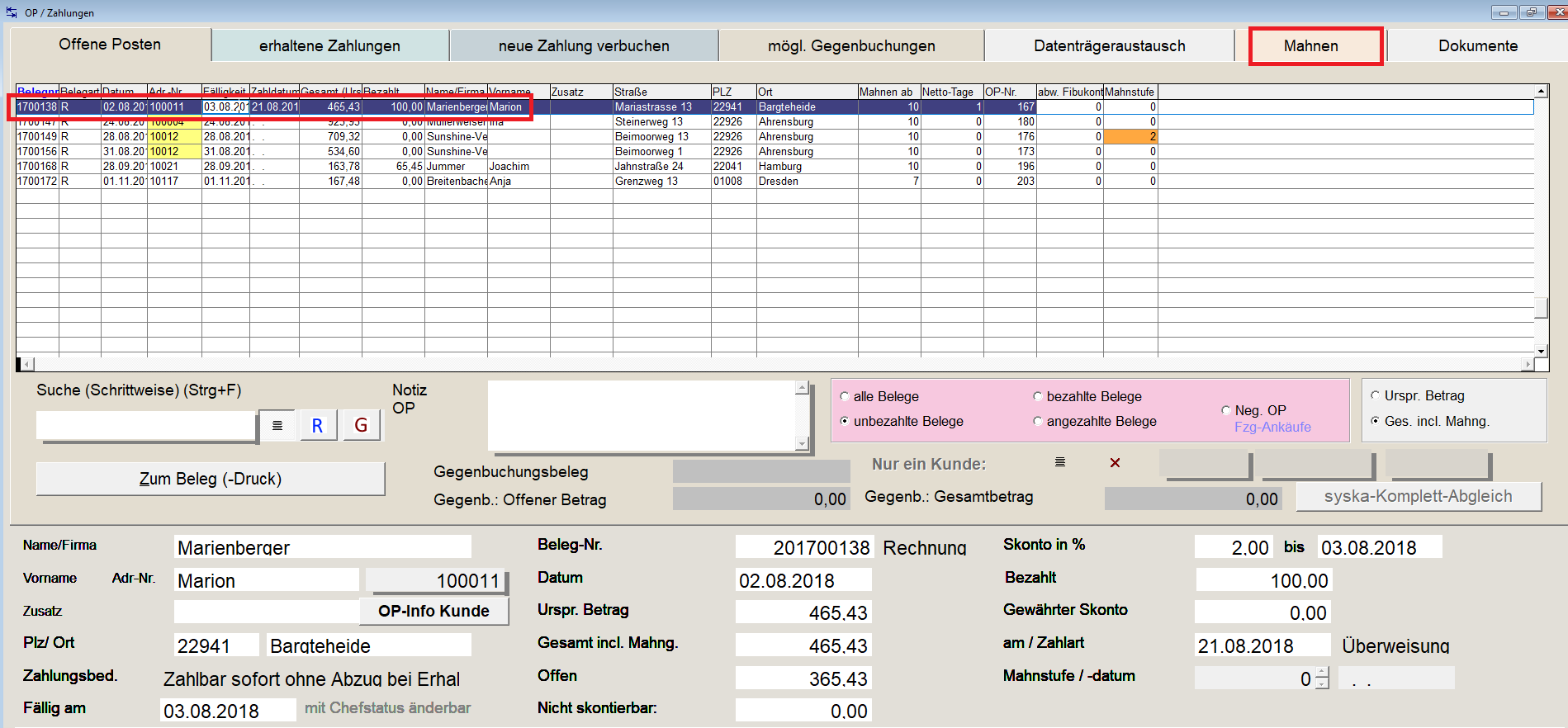Click the Grenzweg 13 street cell
This screenshot has height=728, width=1568.
coord(661,181)
